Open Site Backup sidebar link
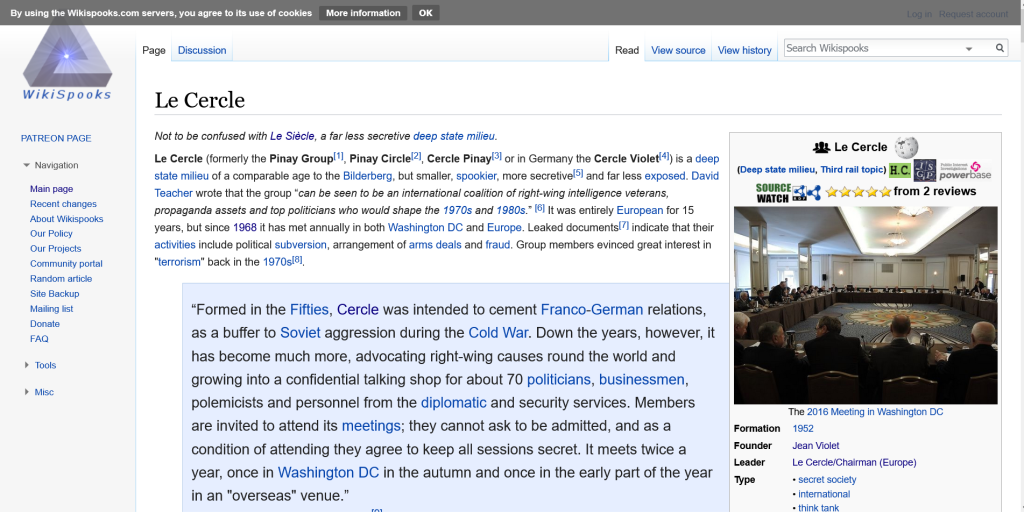1024x513 pixels. tap(54, 294)
